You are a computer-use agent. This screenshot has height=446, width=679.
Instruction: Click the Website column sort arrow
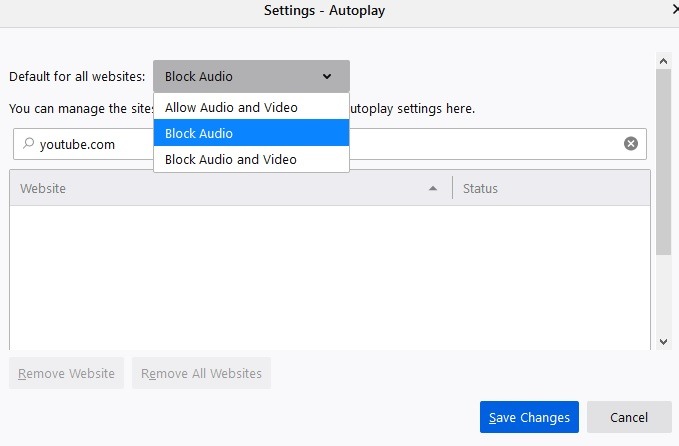433,188
